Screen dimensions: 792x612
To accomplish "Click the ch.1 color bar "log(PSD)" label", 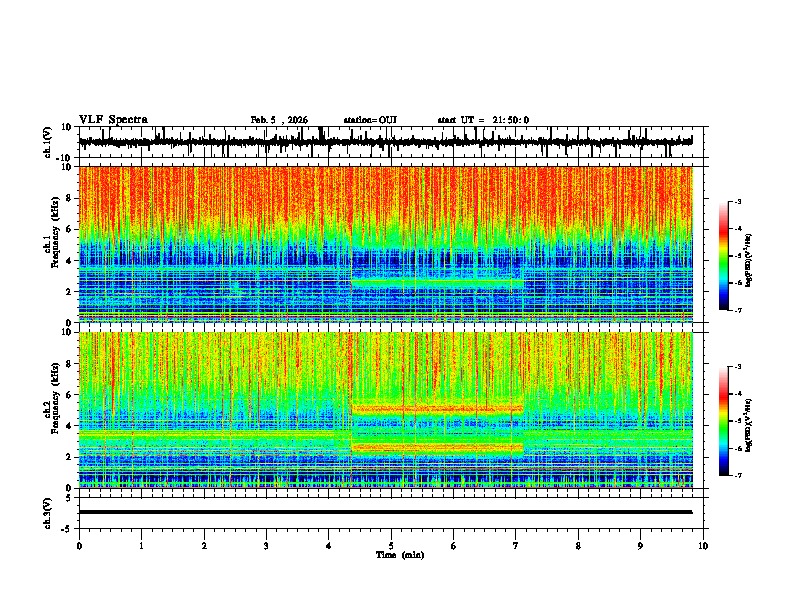I will point(749,260).
